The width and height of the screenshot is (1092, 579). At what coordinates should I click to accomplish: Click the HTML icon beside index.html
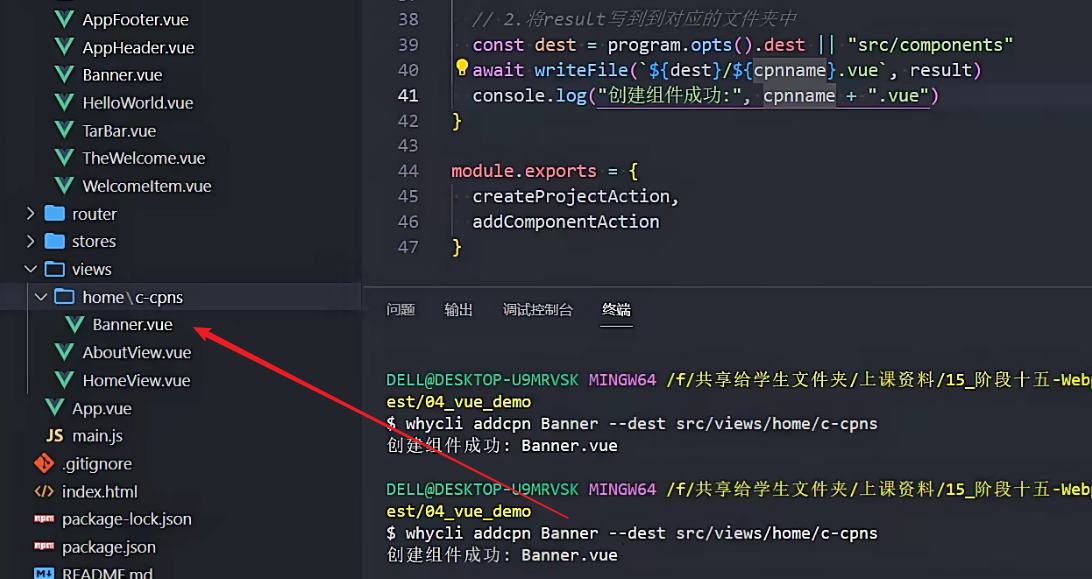click(x=44, y=491)
